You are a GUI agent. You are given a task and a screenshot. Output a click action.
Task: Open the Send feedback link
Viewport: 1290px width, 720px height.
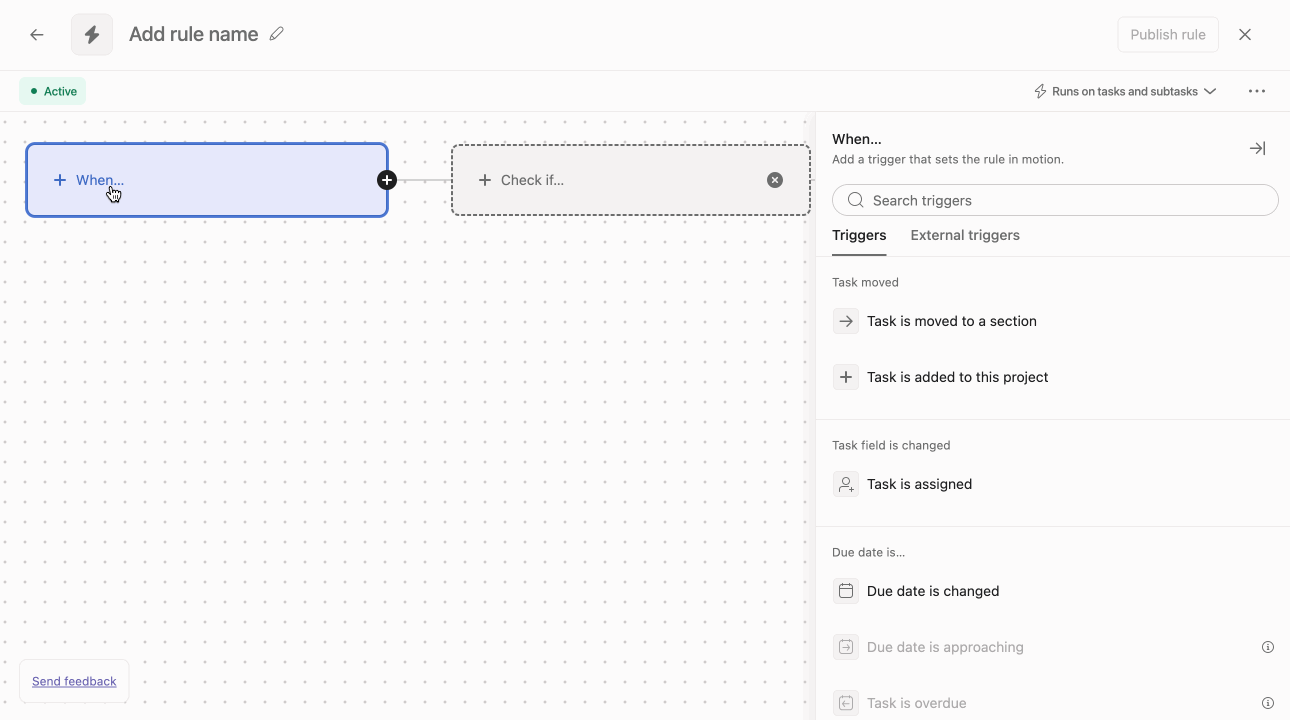click(74, 681)
